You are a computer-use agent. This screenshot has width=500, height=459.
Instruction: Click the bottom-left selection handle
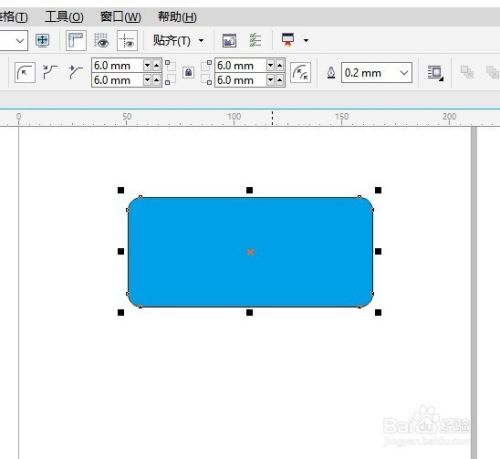(x=121, y=313)
